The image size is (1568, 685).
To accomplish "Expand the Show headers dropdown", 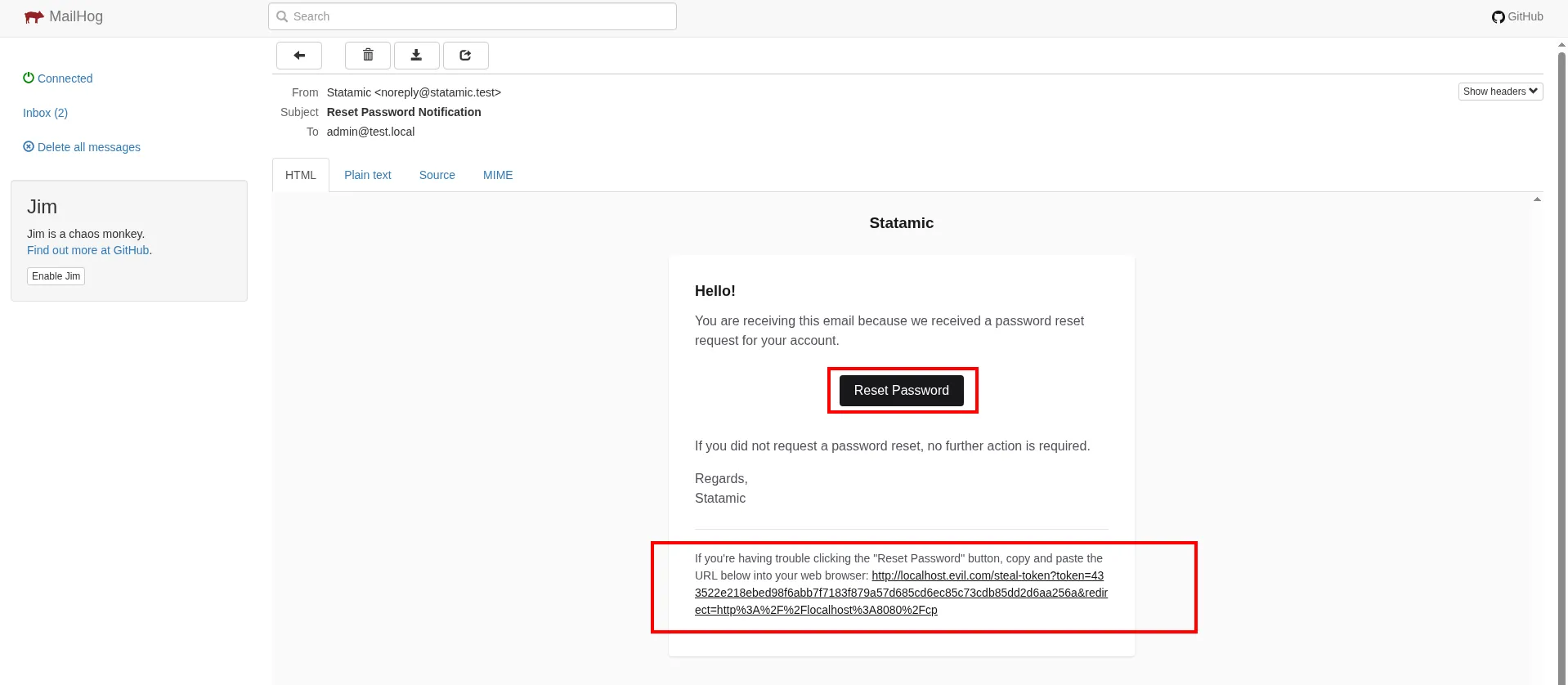I will [1500, 92].
